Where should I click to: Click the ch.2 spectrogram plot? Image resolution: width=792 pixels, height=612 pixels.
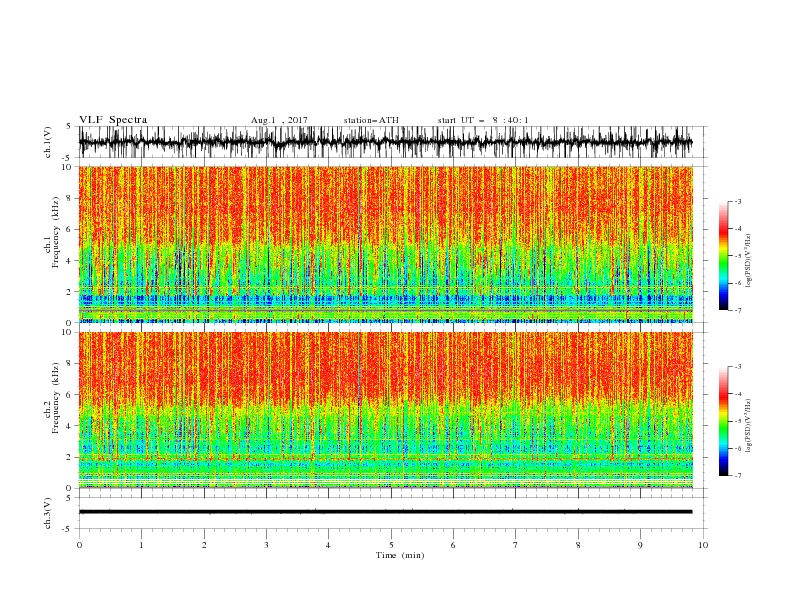pos(386,410)
